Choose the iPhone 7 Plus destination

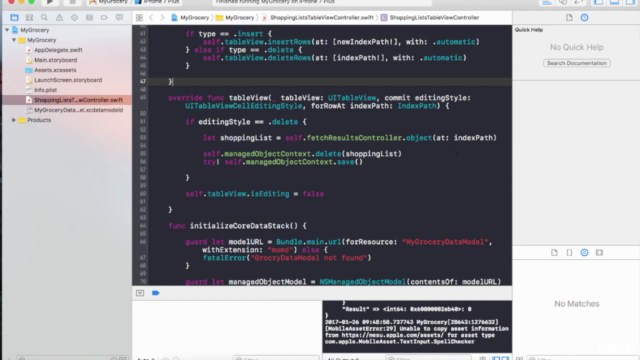click(157, 2)
